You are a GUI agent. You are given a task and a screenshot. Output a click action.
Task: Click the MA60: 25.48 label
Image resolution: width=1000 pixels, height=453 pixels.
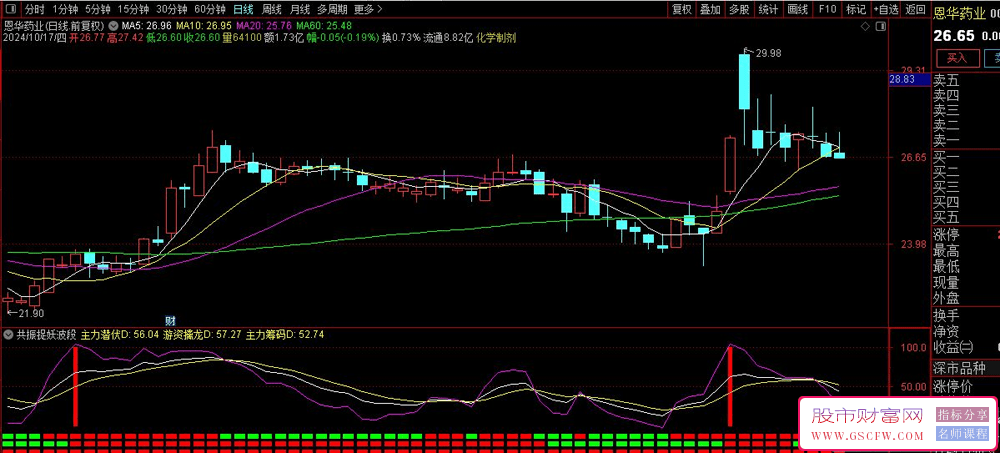click(325, 26)
